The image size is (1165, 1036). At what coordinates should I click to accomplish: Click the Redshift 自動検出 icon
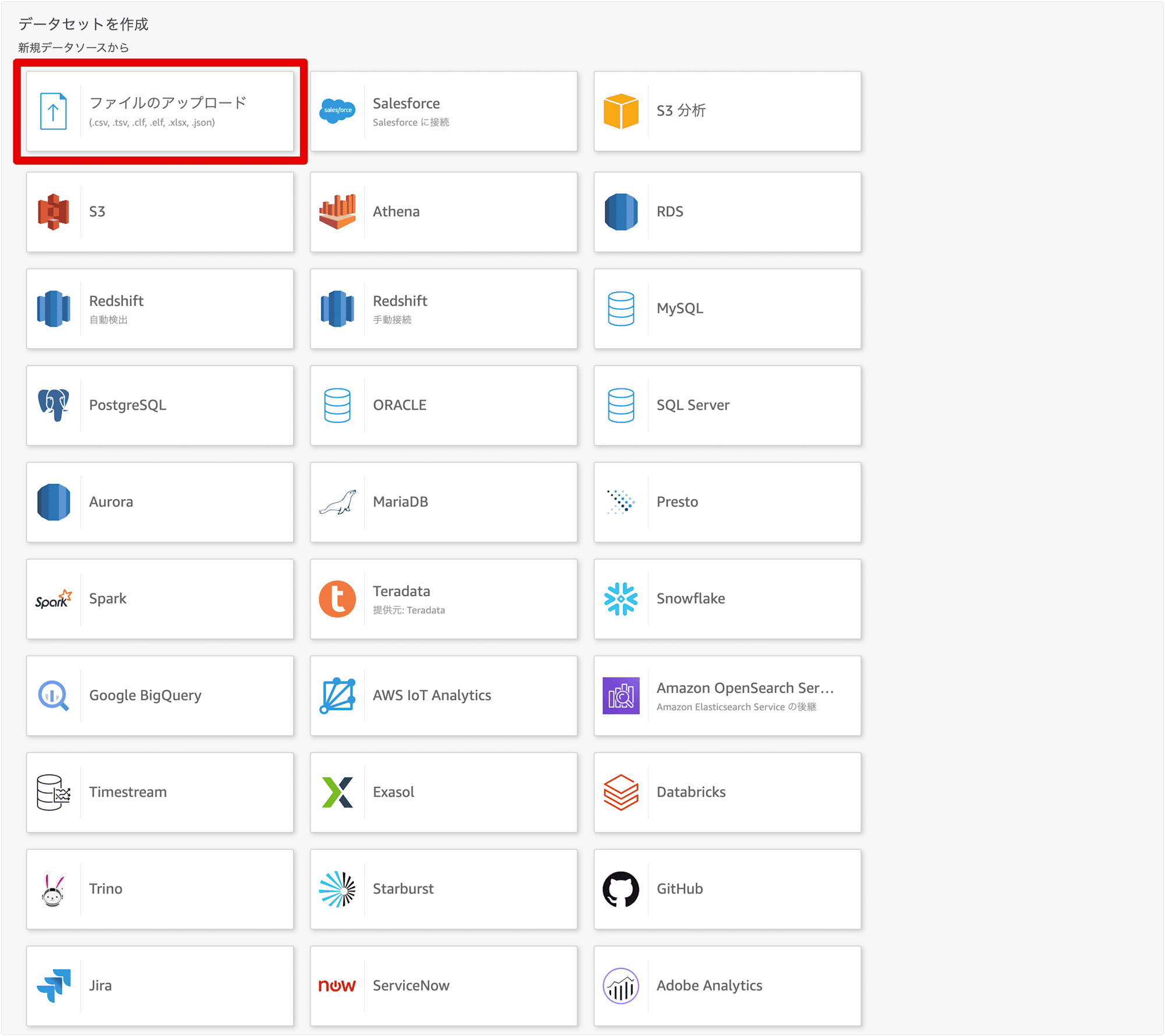click(x=53, y=309)
